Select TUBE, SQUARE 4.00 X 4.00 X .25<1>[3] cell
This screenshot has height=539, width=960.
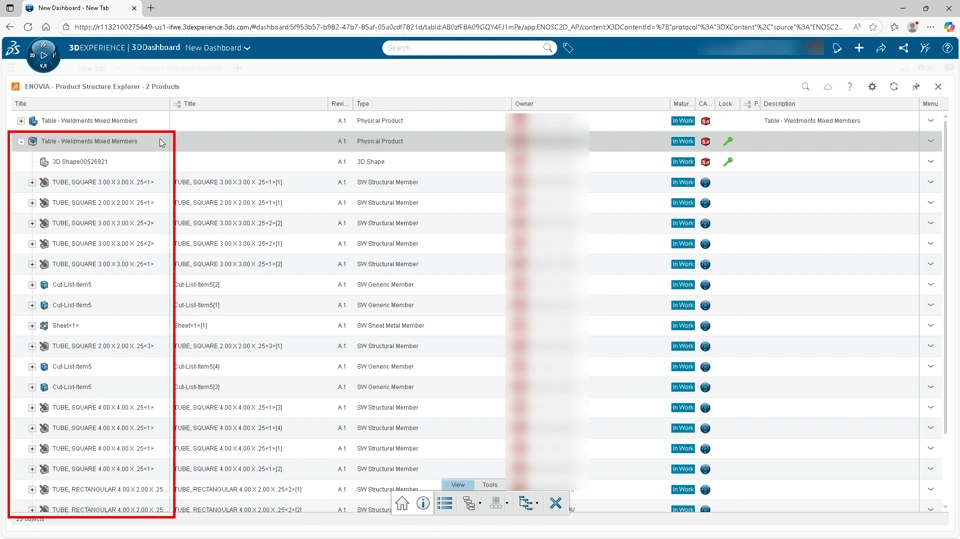pyautogui.click(x=228, y=407)
